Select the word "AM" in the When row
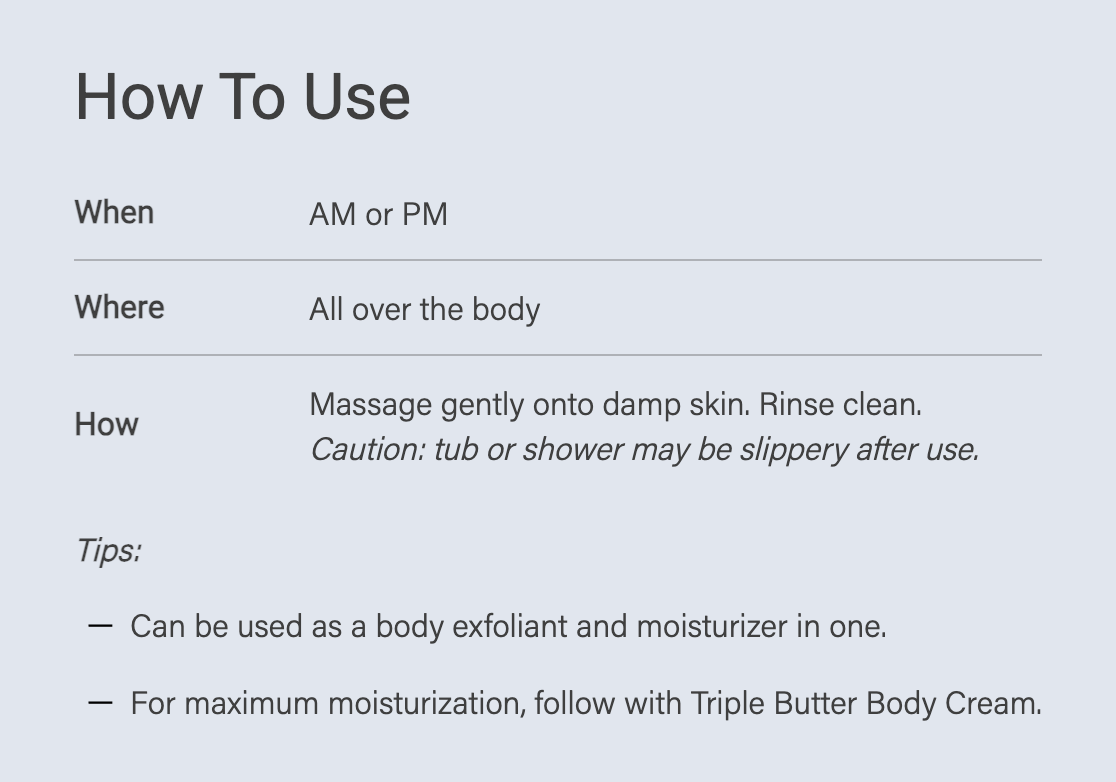Viewport: 1116px width, 782px height. point(333,214)
